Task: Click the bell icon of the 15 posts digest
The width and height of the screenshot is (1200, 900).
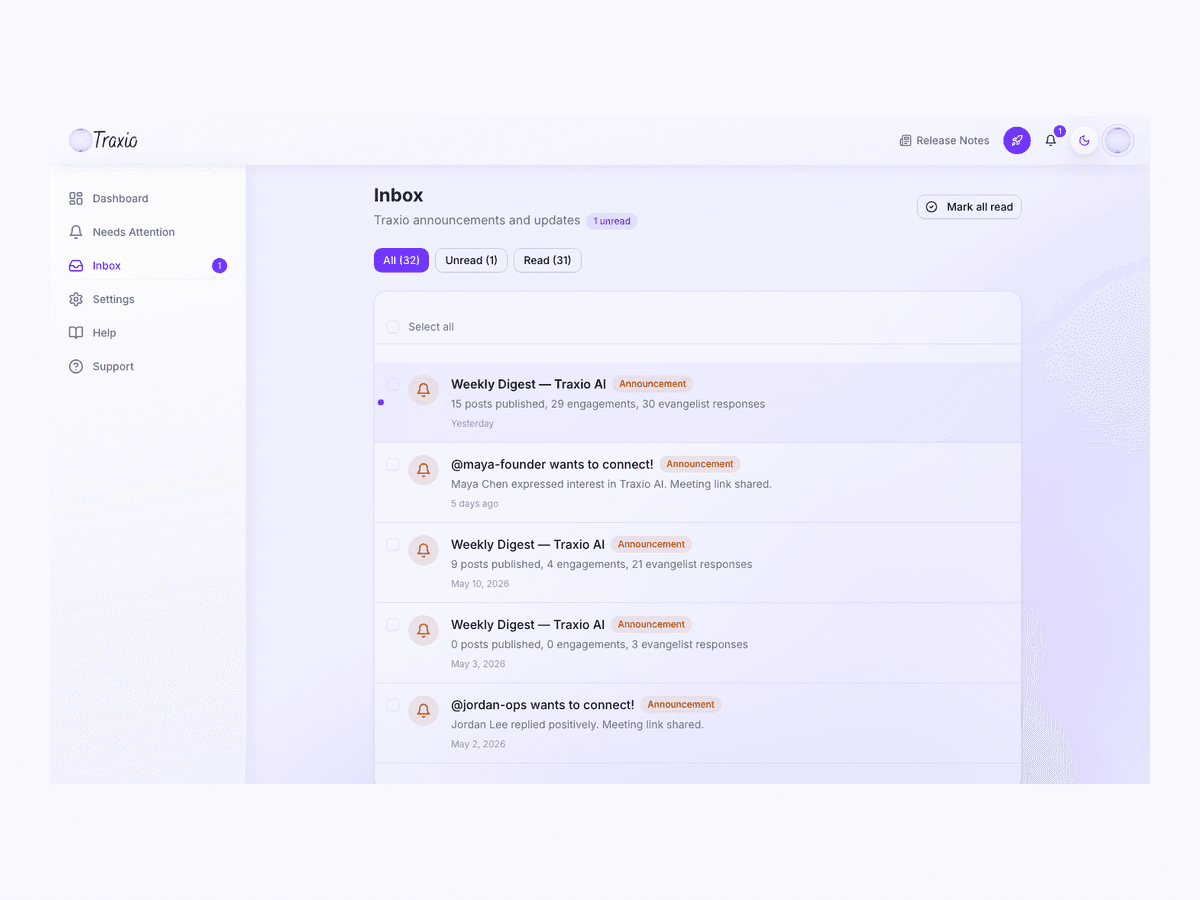Action: tap(424, 390)
